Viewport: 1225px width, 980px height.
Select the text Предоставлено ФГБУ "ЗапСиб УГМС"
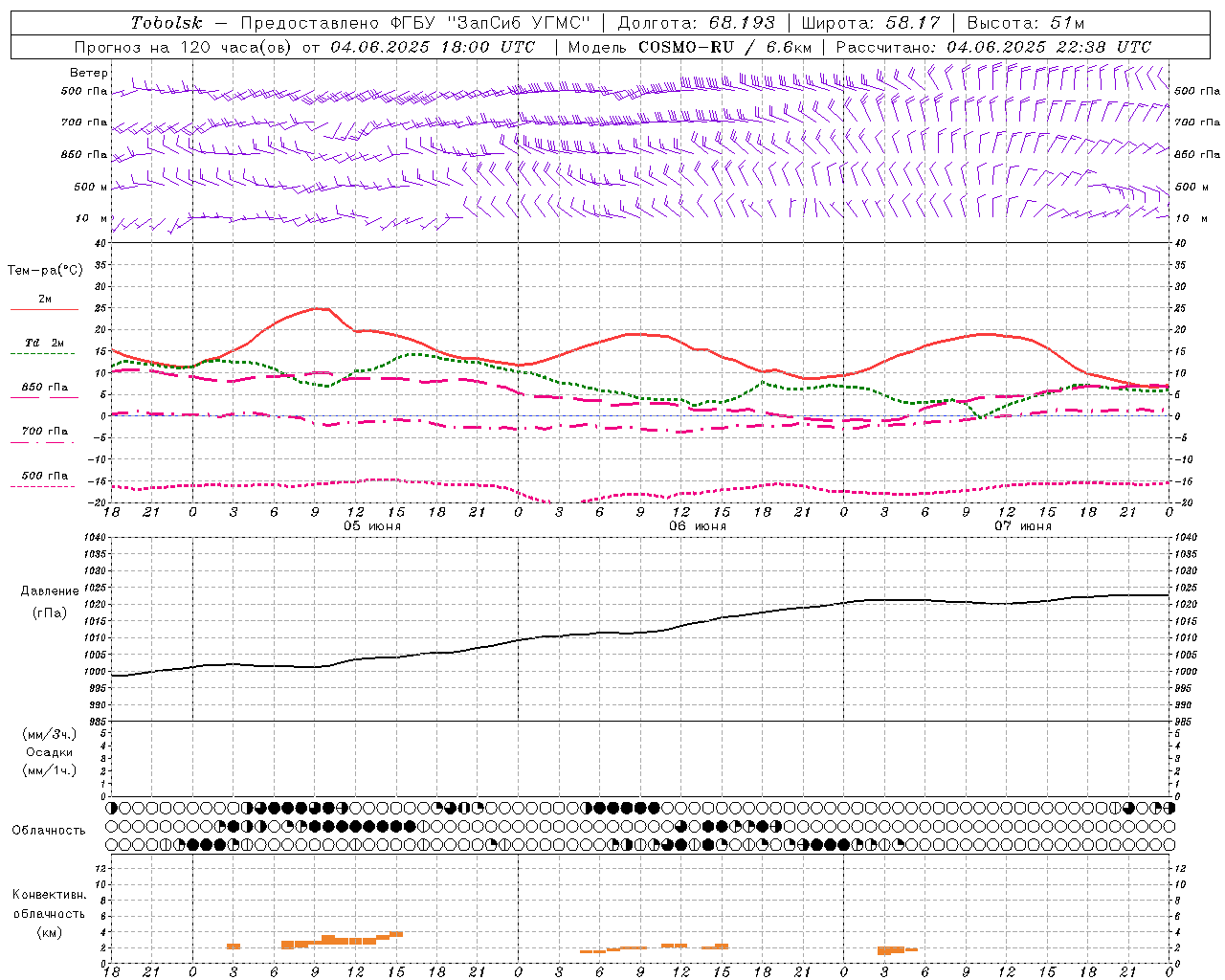[x=415, y=24]
